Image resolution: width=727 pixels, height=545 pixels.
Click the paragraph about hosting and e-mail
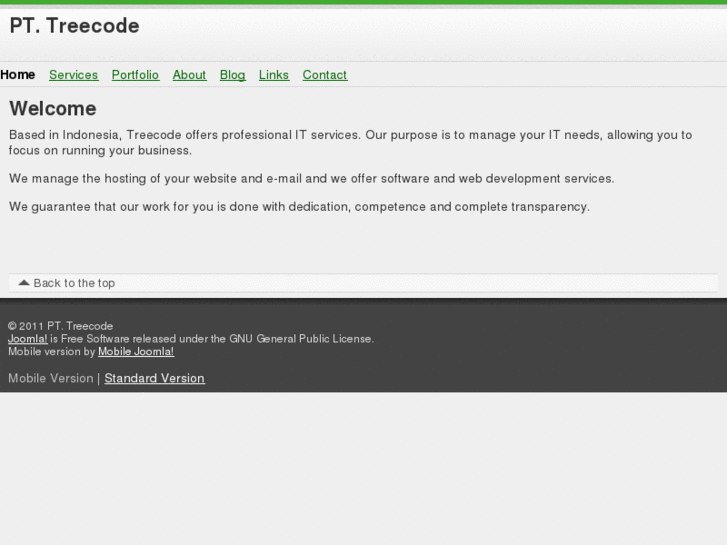311,178
